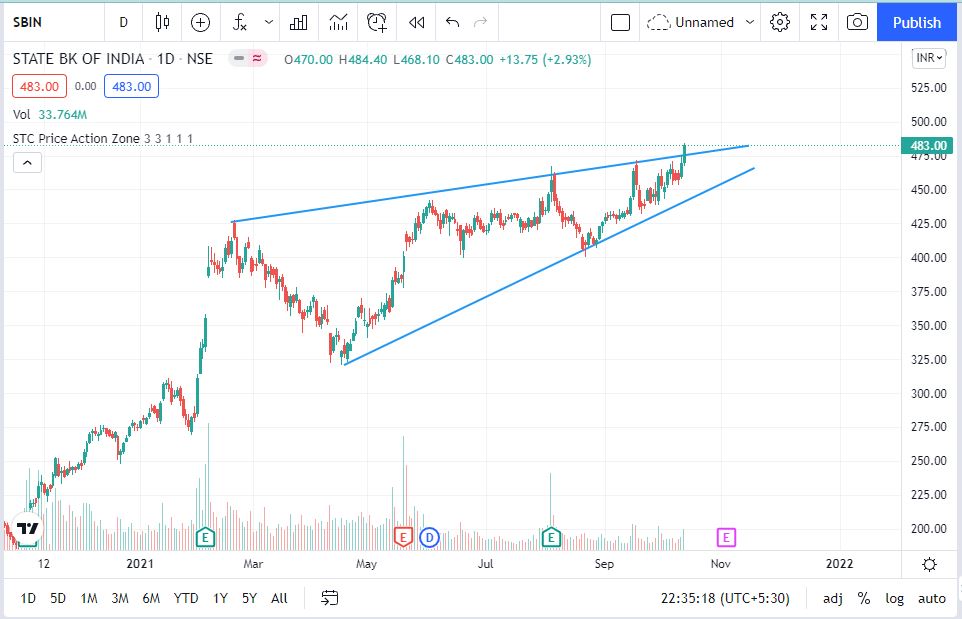
Task: Toggle adj data adjustment
Action: coord(833,598)
